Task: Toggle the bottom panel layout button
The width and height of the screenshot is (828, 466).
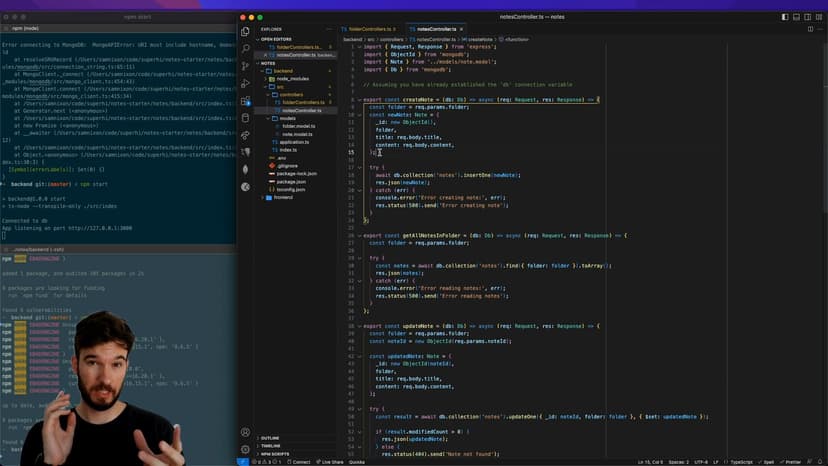Action: pyautogui.click(x=796, y=17)
